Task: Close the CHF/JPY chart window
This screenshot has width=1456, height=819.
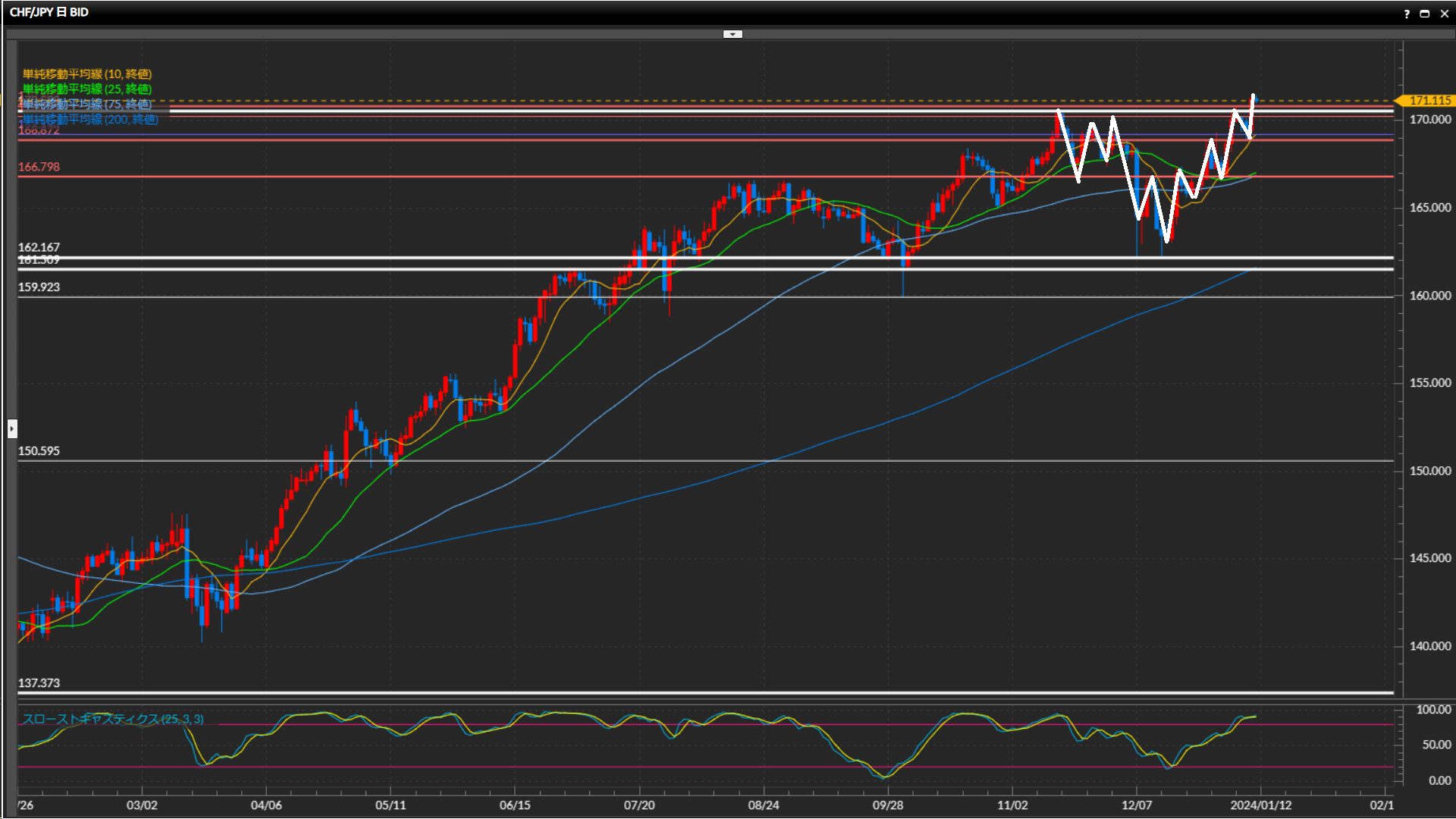Action: (1444, 13)
